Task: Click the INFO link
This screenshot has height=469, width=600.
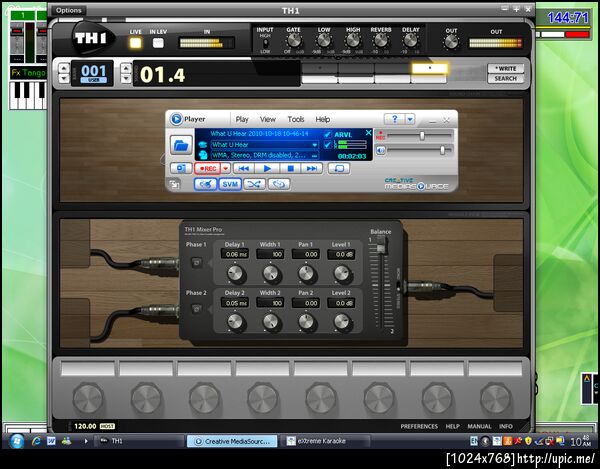Action: tap(505, 426)
